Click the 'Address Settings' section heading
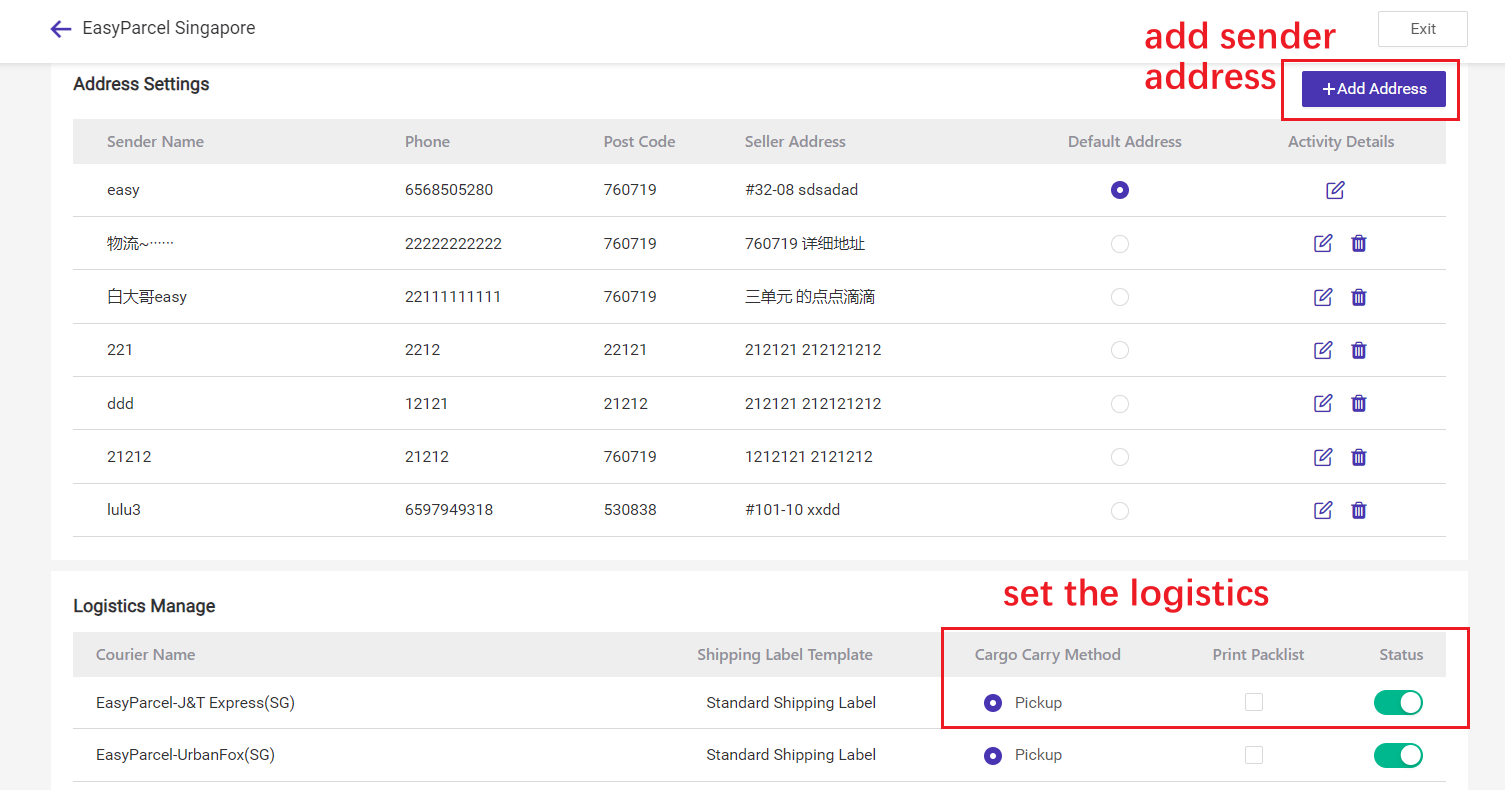The width and height of the screenshot is (1505, 790). click(141, 84)
